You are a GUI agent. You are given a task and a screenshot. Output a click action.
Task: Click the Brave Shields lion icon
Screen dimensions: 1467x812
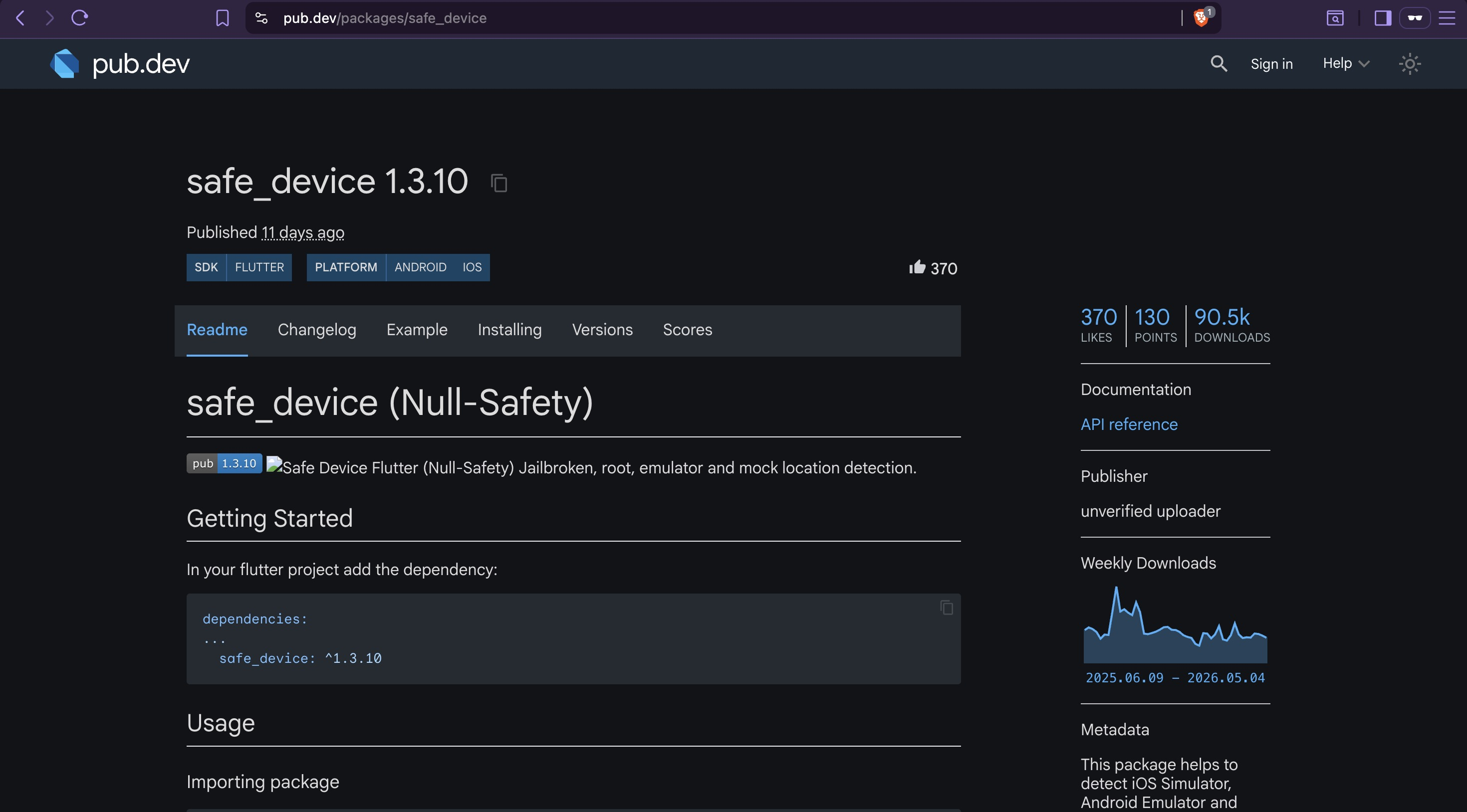1201,18
